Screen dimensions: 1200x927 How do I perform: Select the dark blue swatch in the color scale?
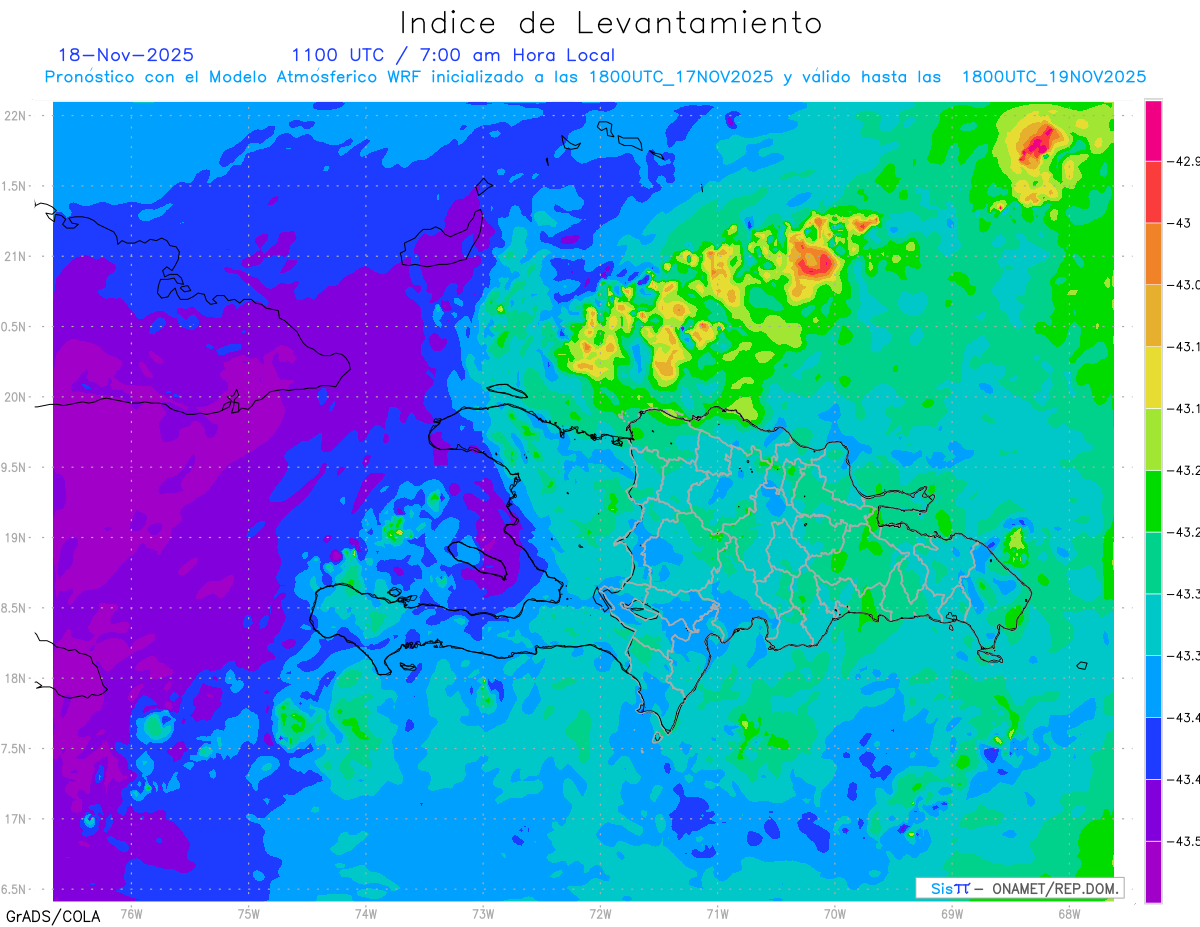click(1153, 747)
